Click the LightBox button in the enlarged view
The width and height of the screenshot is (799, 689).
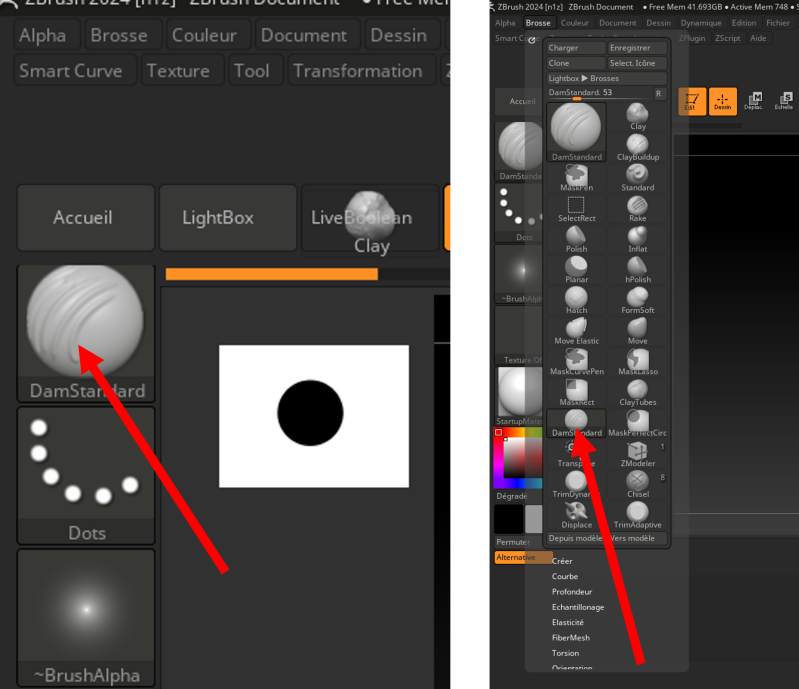coord(228,218)
